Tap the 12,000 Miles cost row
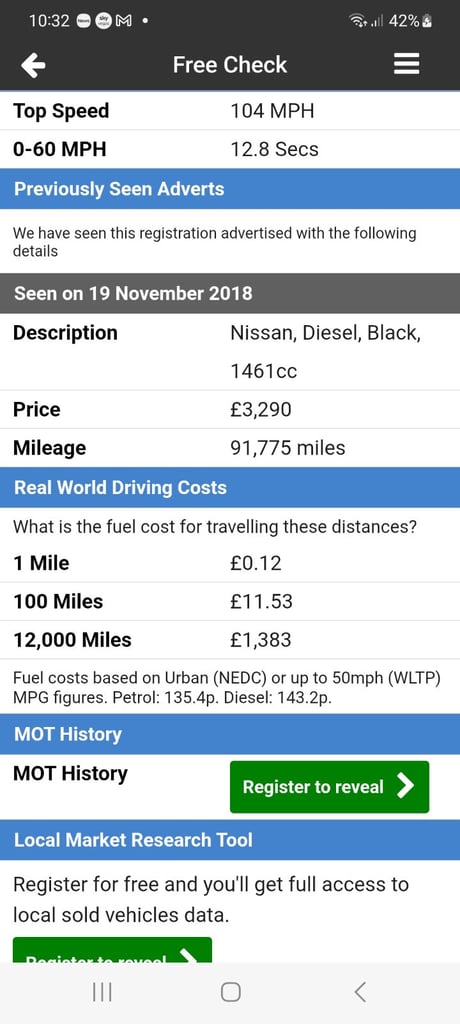This screenshot has width=460, height=1024. click(230, 640)
